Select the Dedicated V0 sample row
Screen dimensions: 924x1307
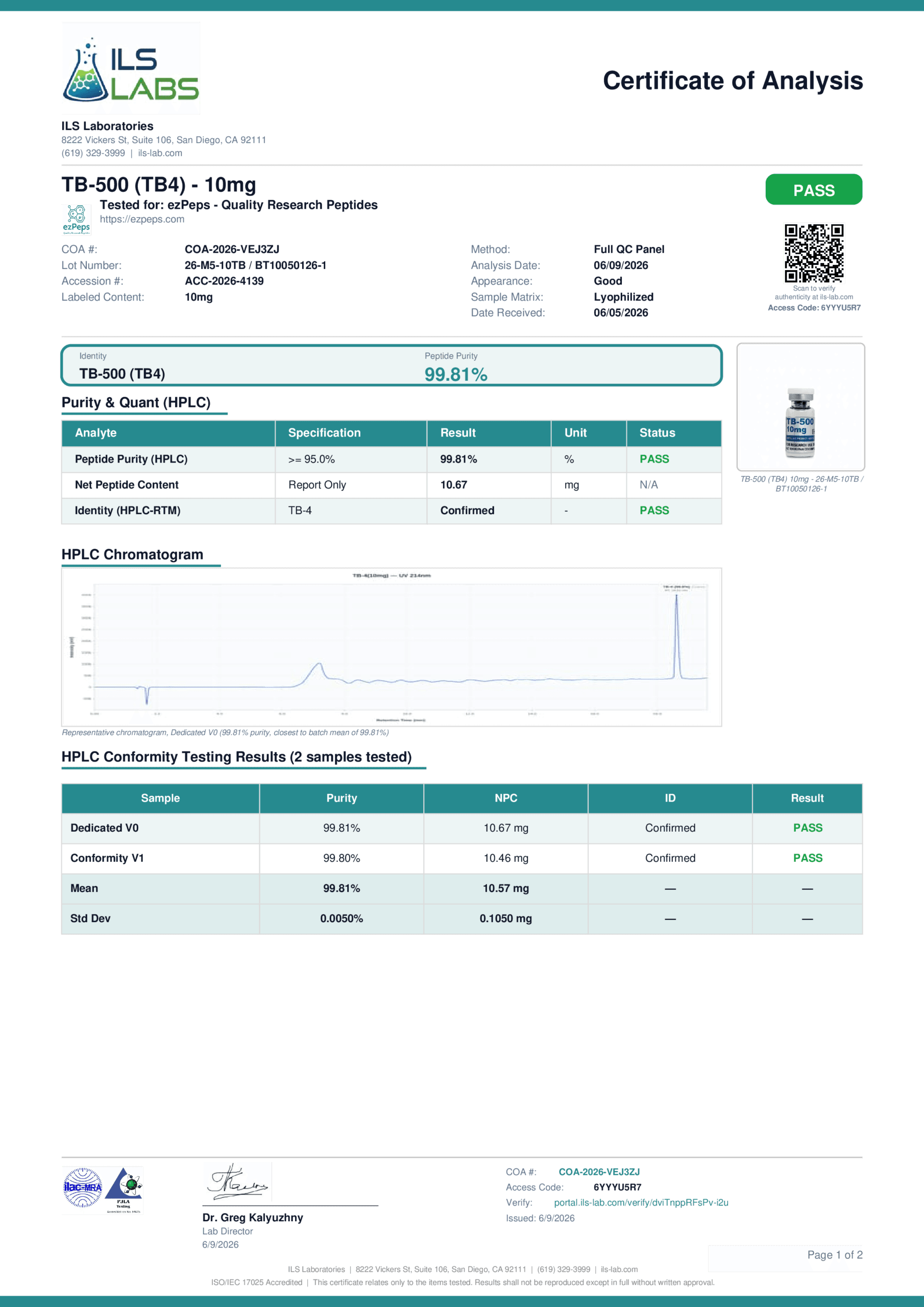pyautogui.click(x=461, y=828)
